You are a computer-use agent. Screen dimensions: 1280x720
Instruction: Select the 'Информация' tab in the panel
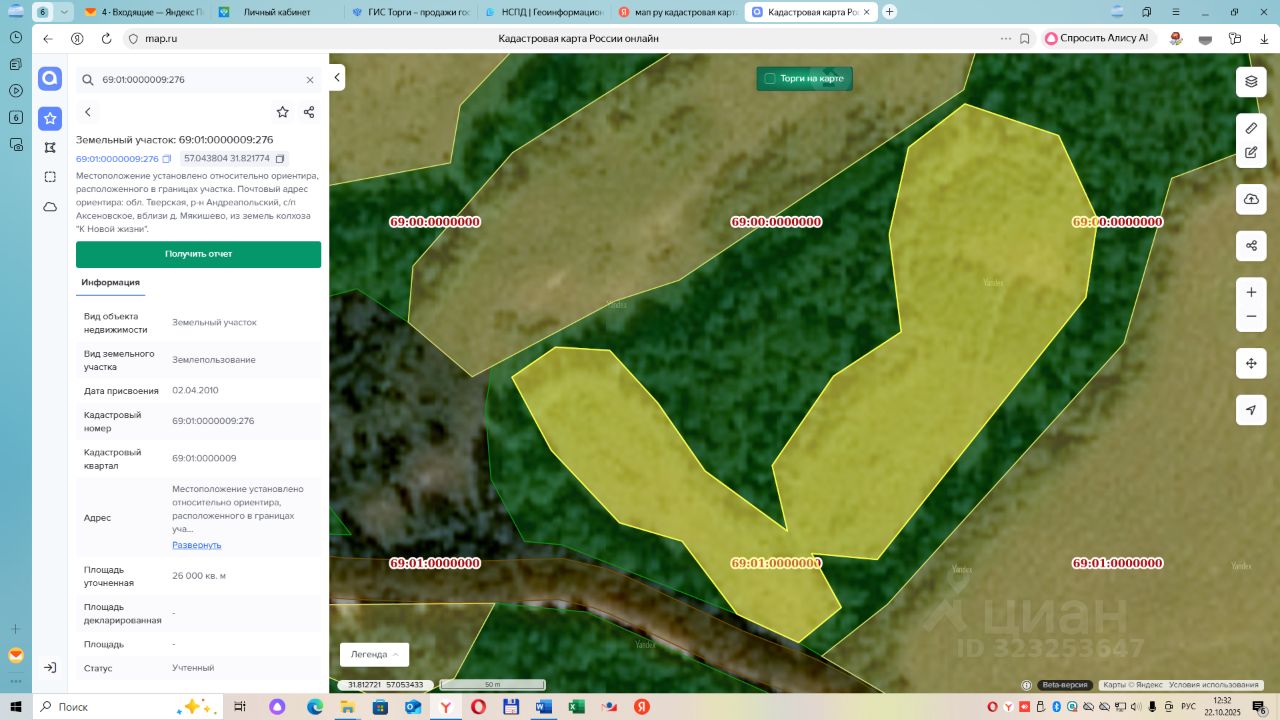tap(110, 283)
